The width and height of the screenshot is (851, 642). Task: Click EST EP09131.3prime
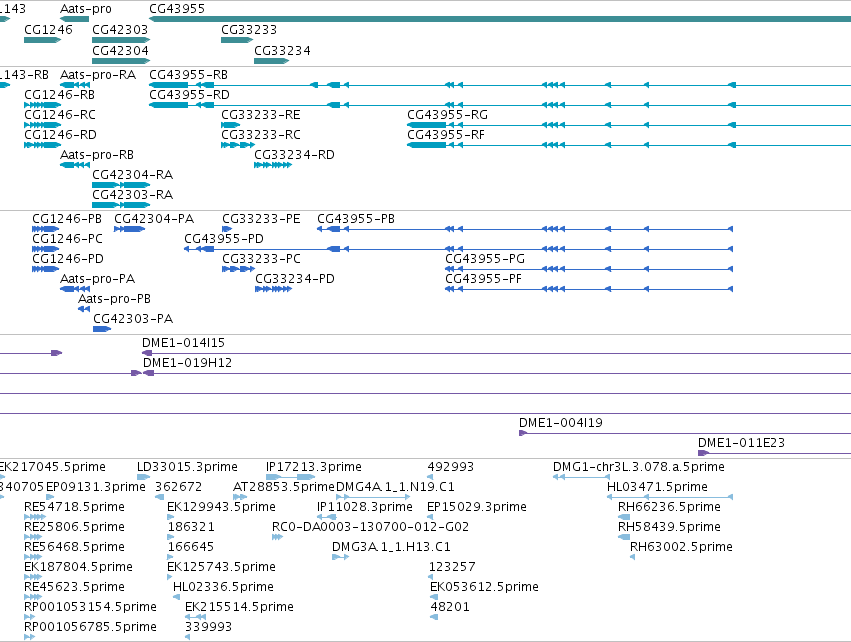coord(50,497)
